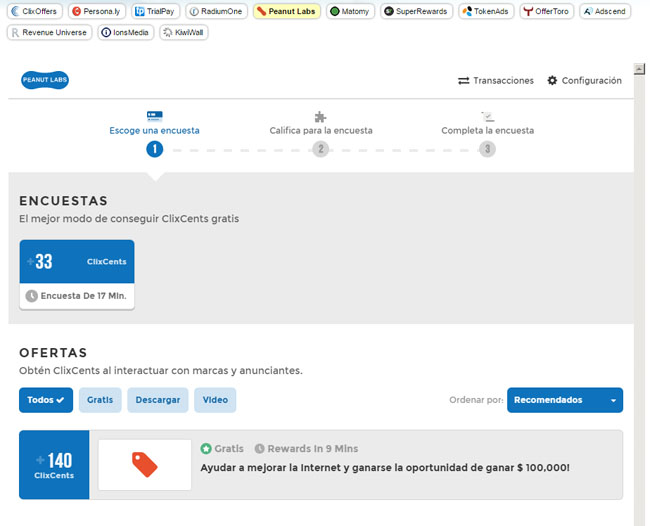Click the clock icon on the 17 min survey
Viewport: 650px width, 526px height.
tap(32, 296)
